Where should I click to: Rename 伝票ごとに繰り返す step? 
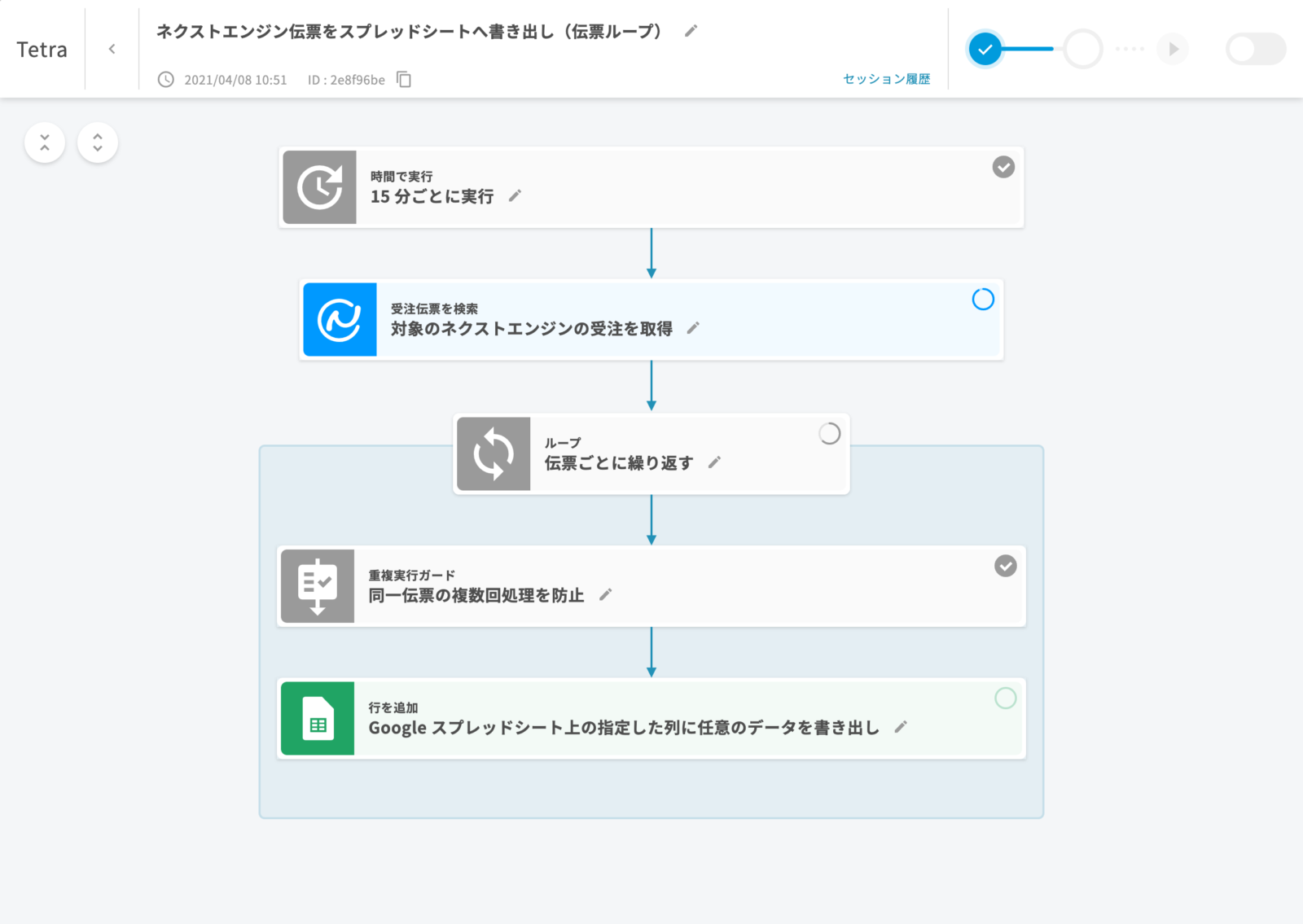[x=714, y=462]
